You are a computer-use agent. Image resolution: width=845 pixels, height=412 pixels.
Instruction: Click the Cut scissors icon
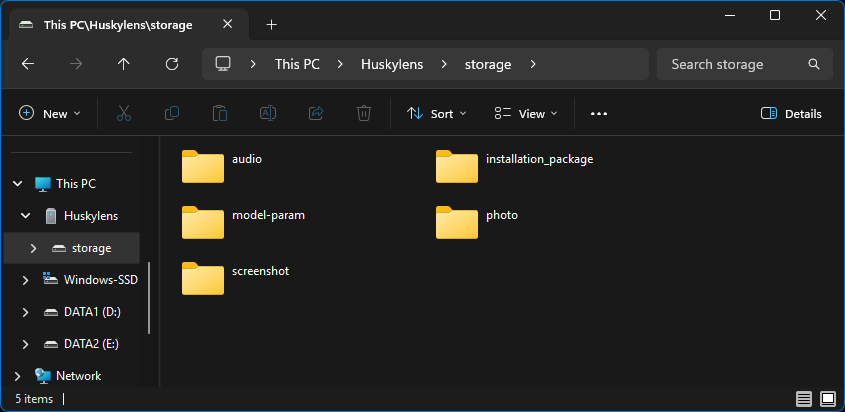tap(124, 114)
